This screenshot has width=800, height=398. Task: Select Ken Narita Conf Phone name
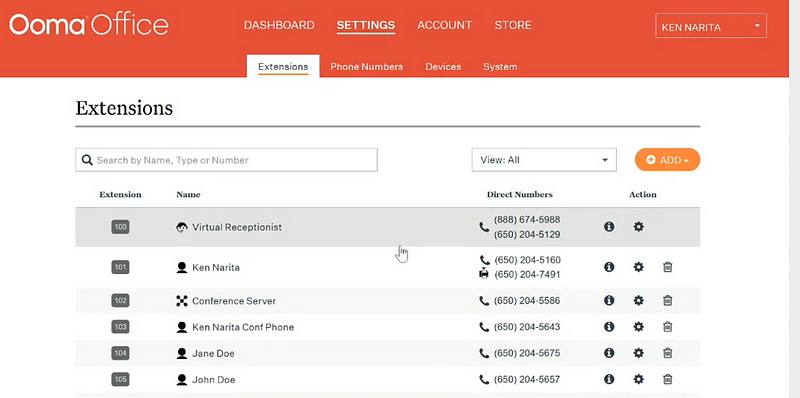pyautogui.click(x=243, y=327)
